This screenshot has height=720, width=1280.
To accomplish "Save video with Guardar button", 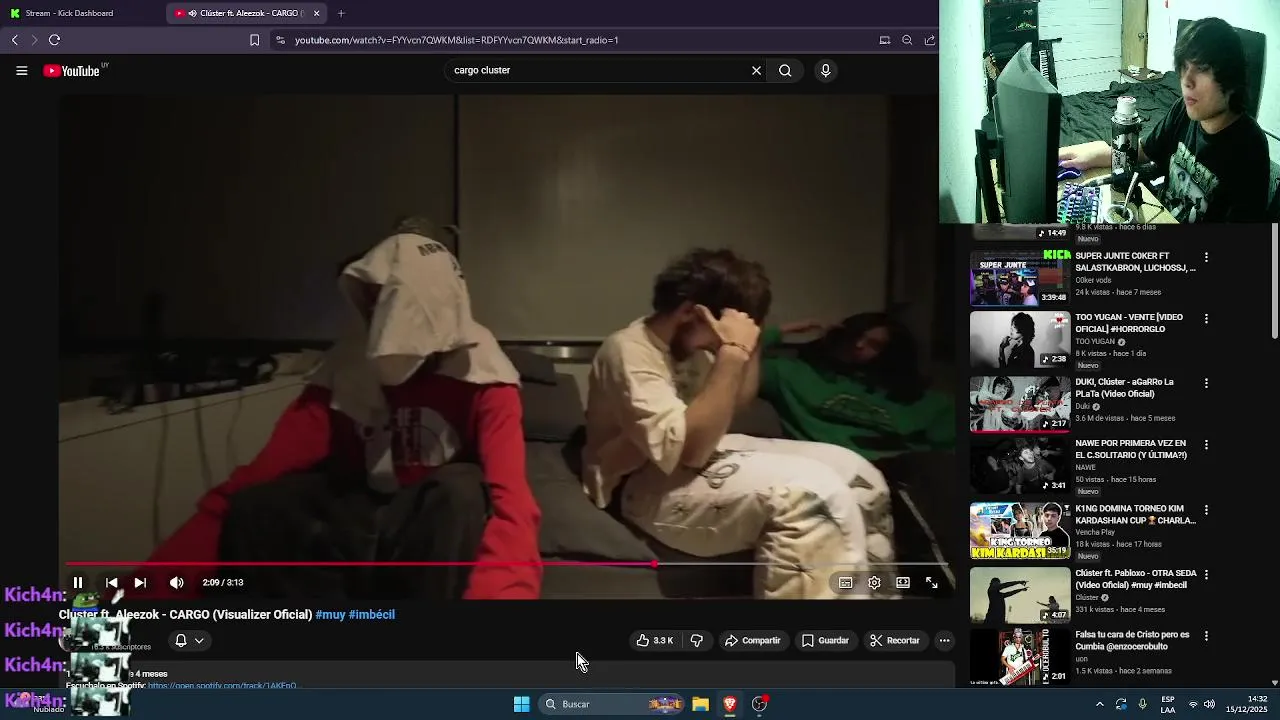I will point(825,640).
